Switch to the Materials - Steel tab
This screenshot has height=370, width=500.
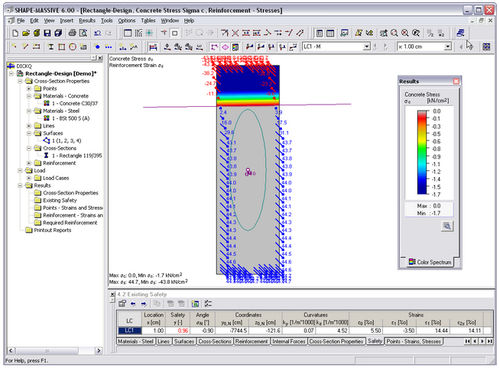point(135,342)
